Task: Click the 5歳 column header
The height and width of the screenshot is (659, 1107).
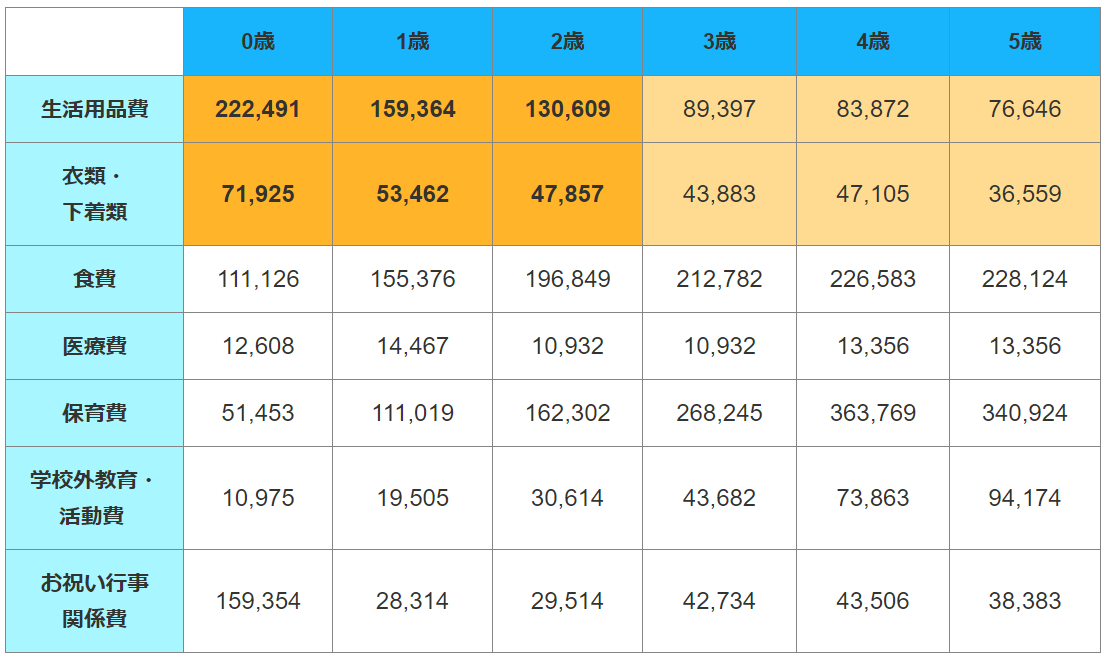Action: [1024, 41]
